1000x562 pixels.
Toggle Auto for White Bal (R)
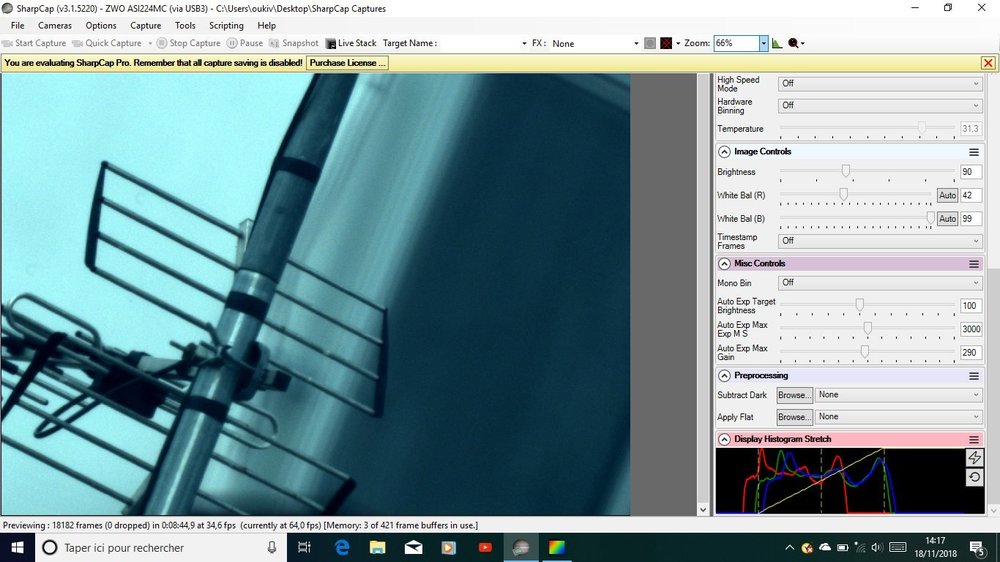coord(947,195)
